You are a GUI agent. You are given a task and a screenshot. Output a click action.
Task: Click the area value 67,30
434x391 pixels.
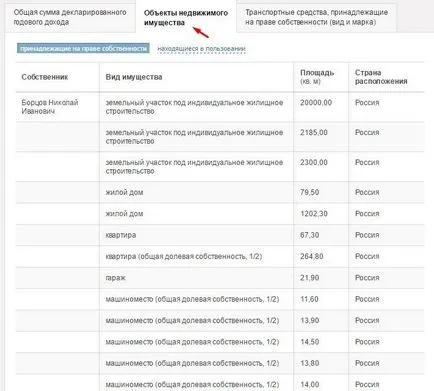[x=310, y=235]
